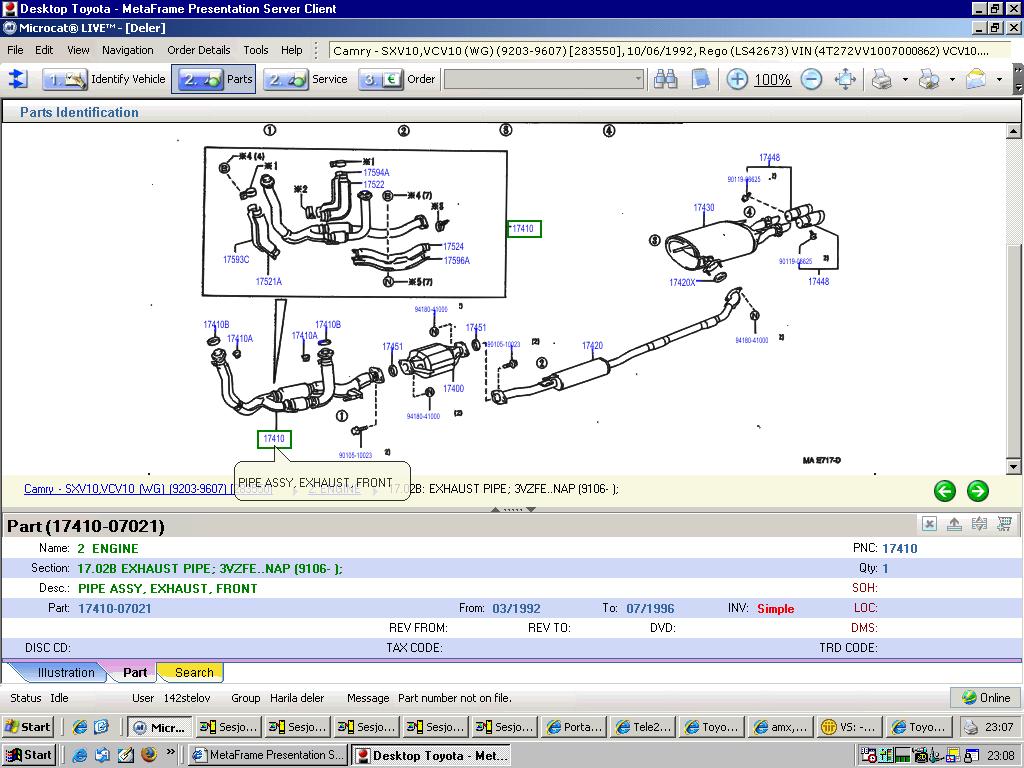Switch to the Search tab
This screenshot has height=768, width=1024.
pyautogui.click(x=193, y=673)
